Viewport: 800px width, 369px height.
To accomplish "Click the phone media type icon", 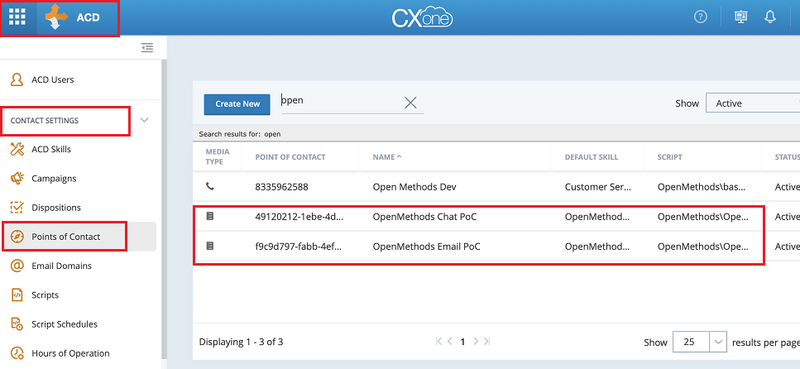I will (x=210, y=187).
